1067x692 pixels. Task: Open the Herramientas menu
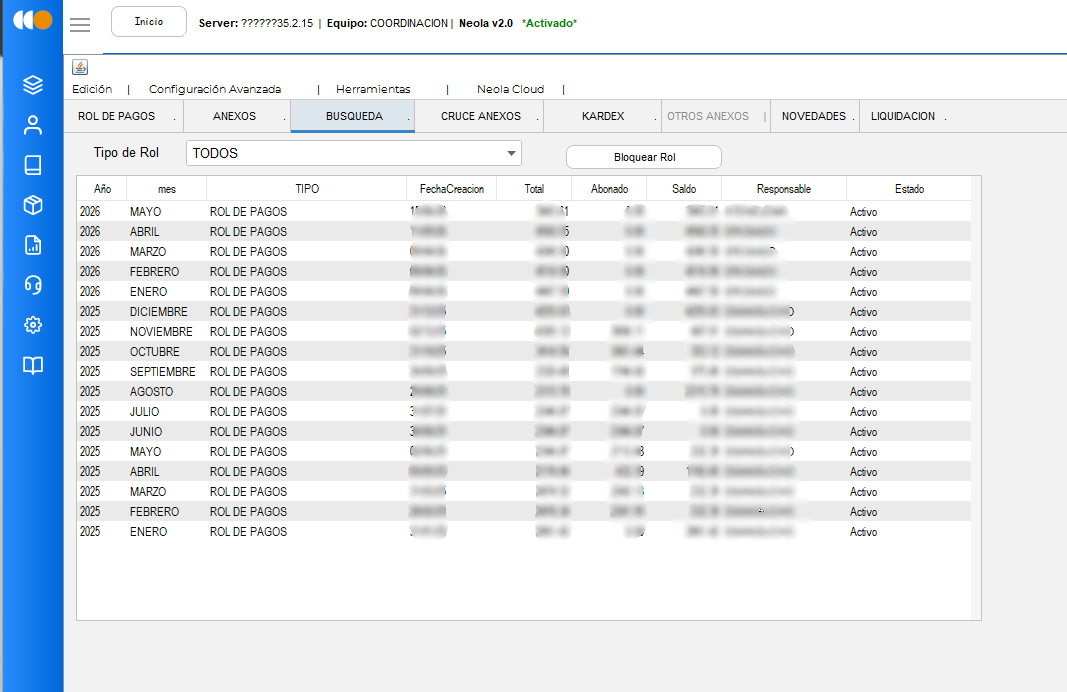pos(373,89)
